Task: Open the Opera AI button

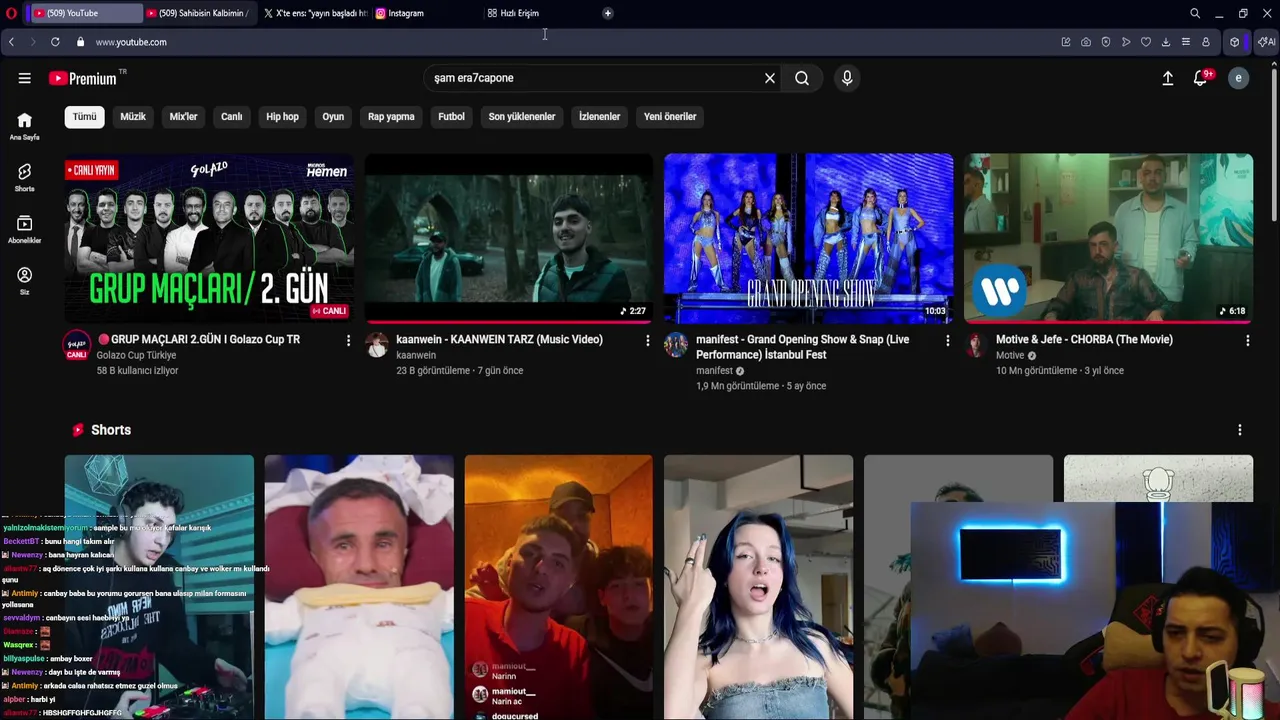Action: pyautogui.click(x=1266, y=42)
